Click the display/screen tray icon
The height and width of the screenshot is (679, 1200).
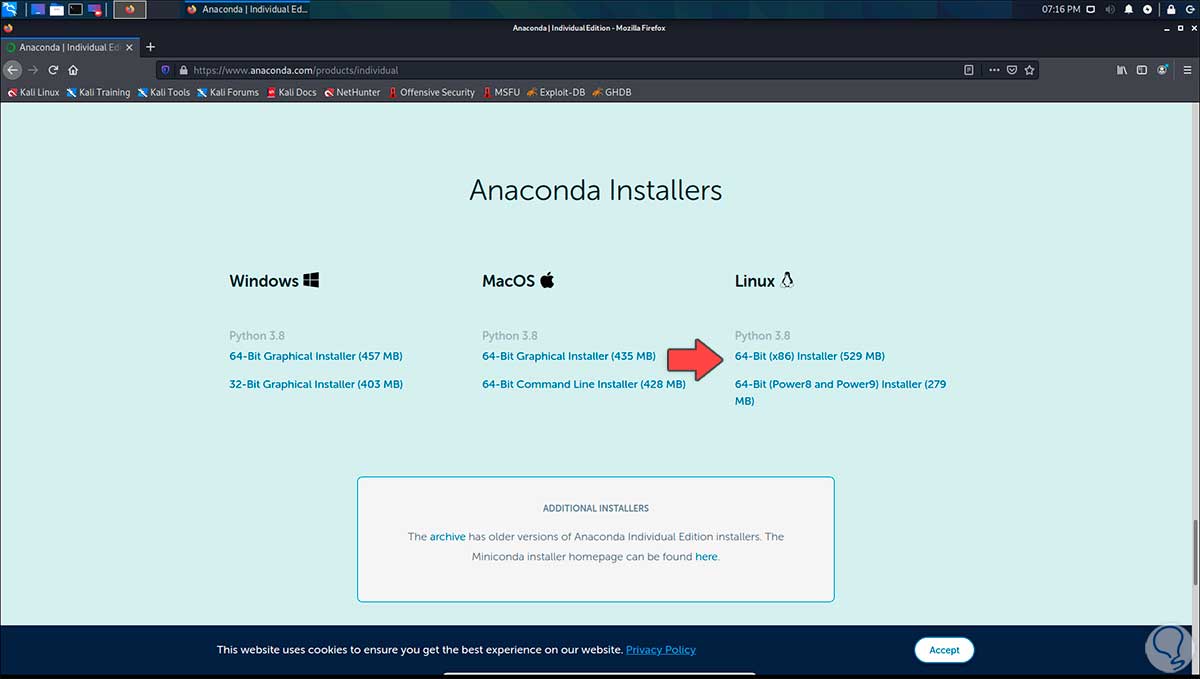coord(1089,9)
